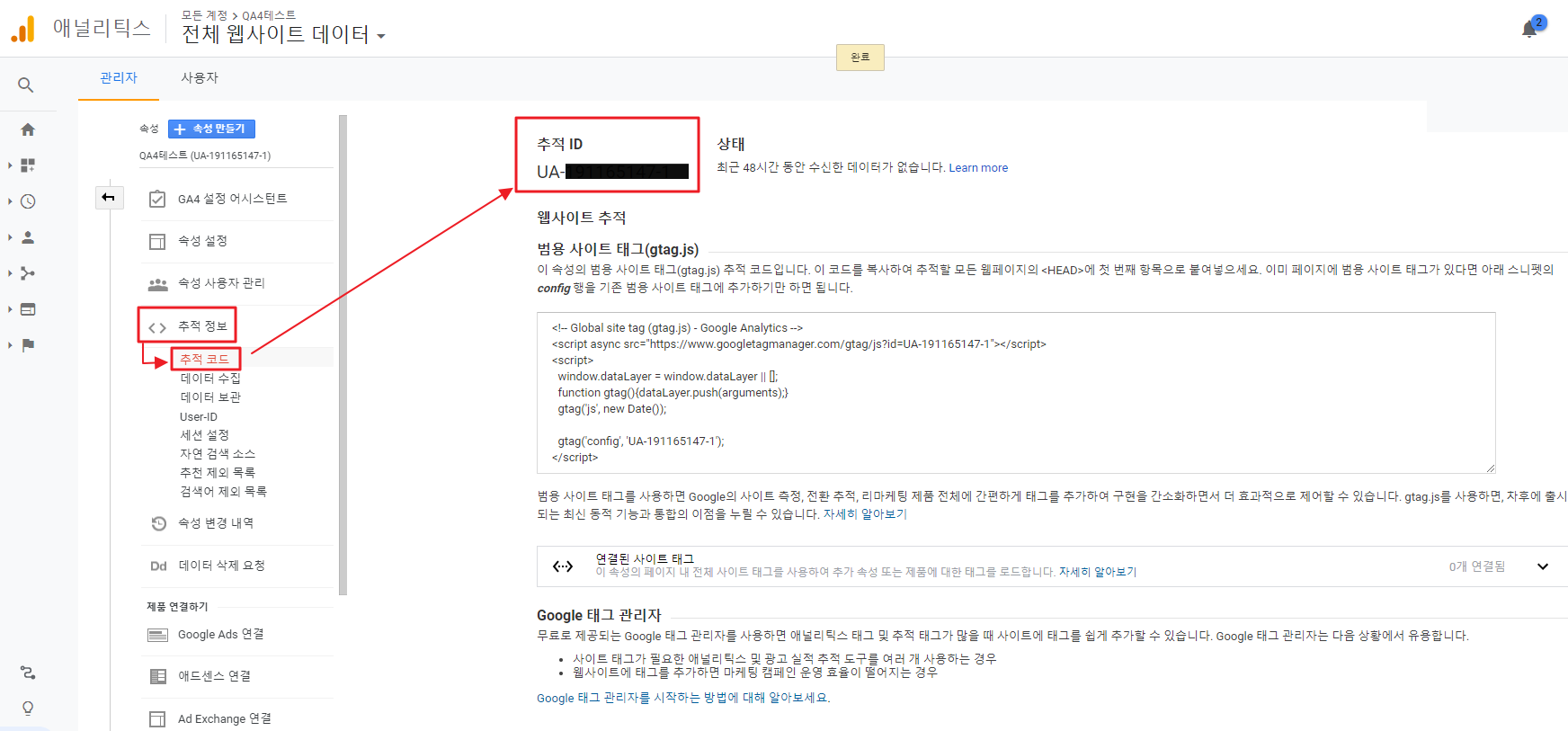Open the Realtime clock icon
Image resolution: width=1568 pixels, height=731 pixels.
pos(28,201)
